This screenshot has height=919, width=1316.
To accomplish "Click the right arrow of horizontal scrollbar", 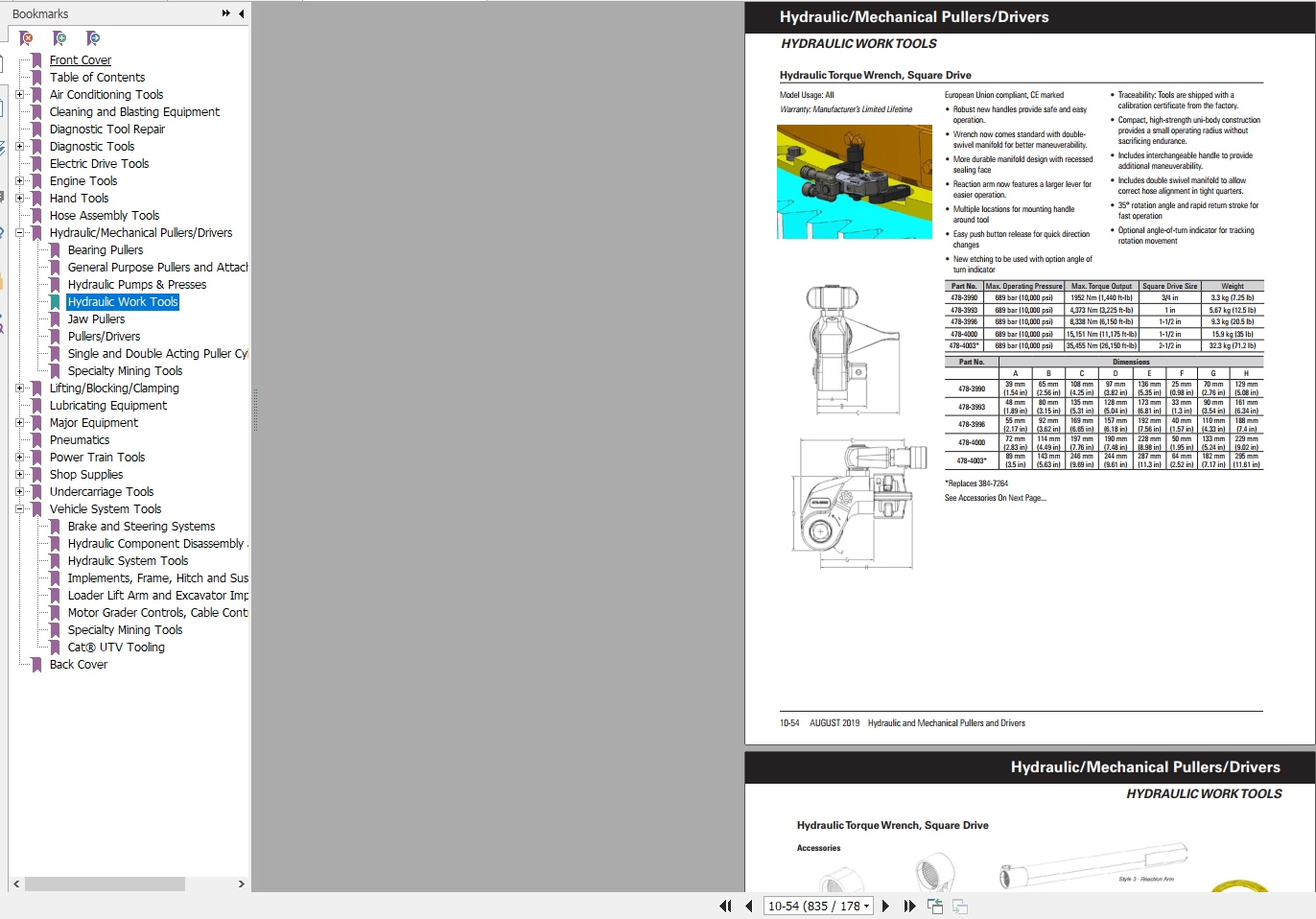I will click(x=242, y=884).
